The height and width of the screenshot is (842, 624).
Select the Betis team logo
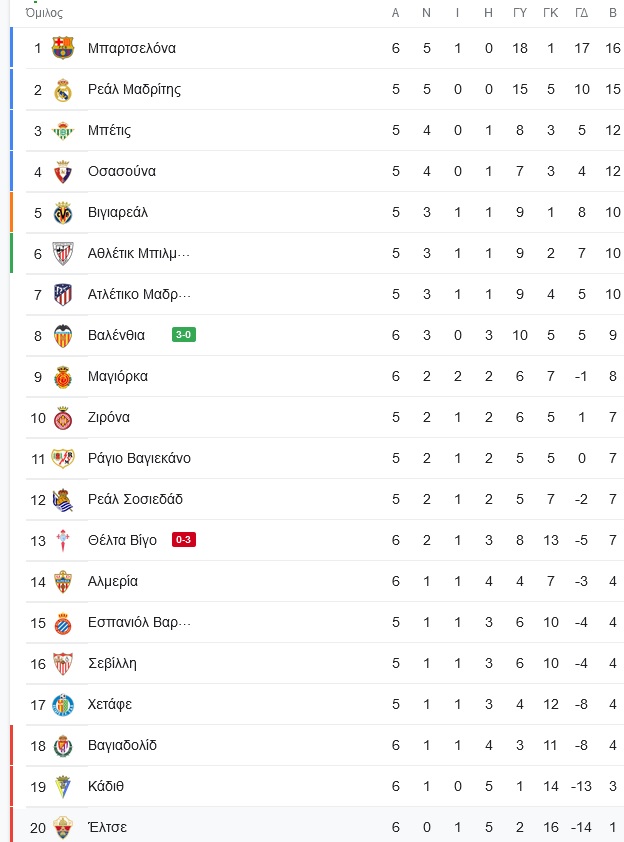[63, 130]
